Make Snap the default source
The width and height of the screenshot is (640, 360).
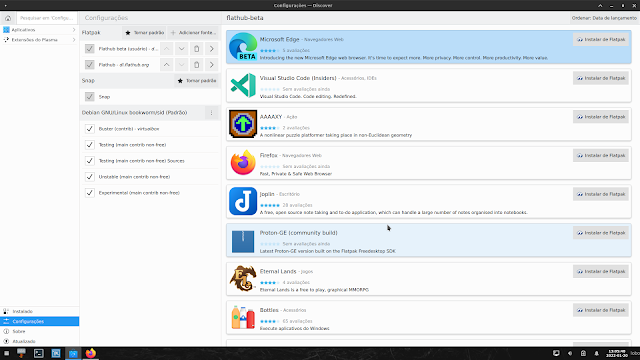click(x=197, y=81)
